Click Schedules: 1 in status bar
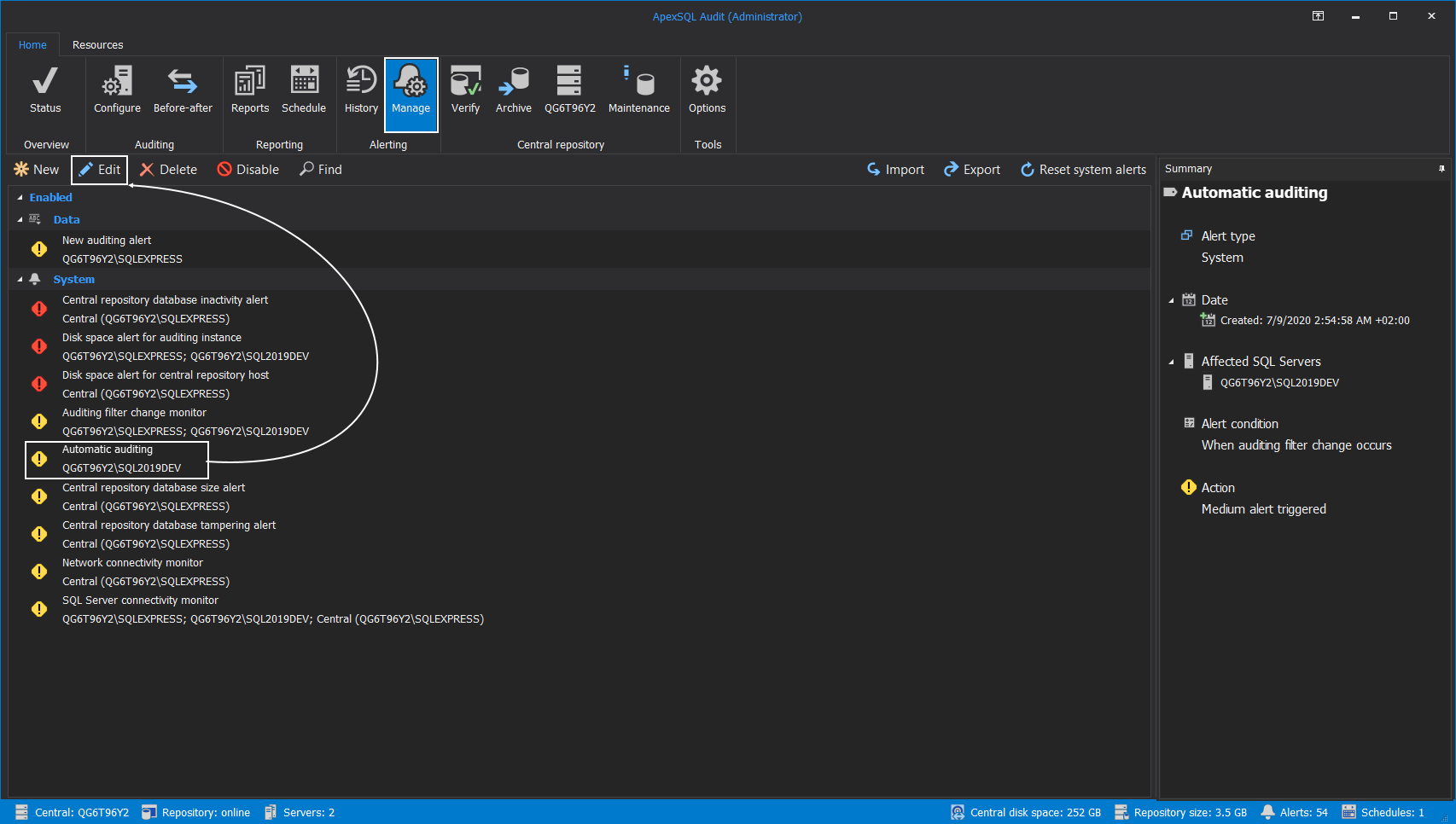Viewport: 1456px width, 824px height. point(1383,812)
